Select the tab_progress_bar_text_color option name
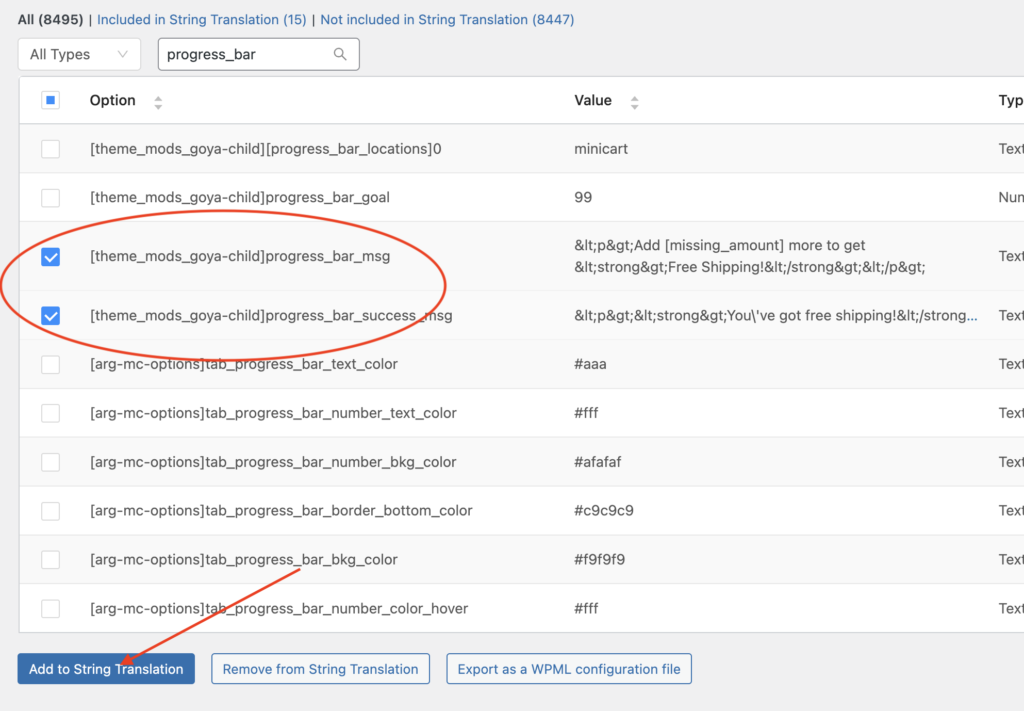This screenshot has height=711, width=1024. (244, 364)
